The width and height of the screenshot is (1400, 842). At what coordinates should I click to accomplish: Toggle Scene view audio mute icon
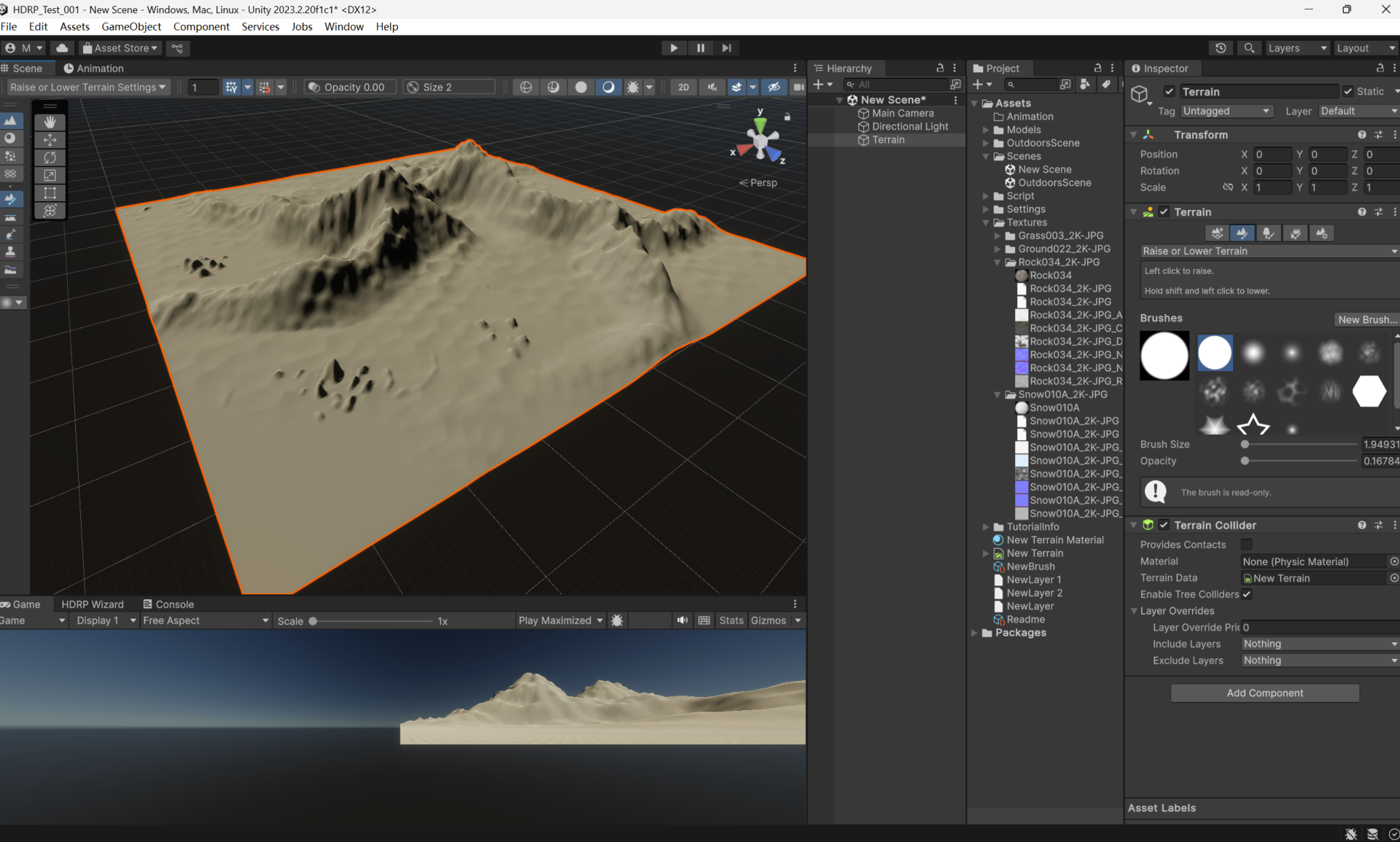(712, 87)
